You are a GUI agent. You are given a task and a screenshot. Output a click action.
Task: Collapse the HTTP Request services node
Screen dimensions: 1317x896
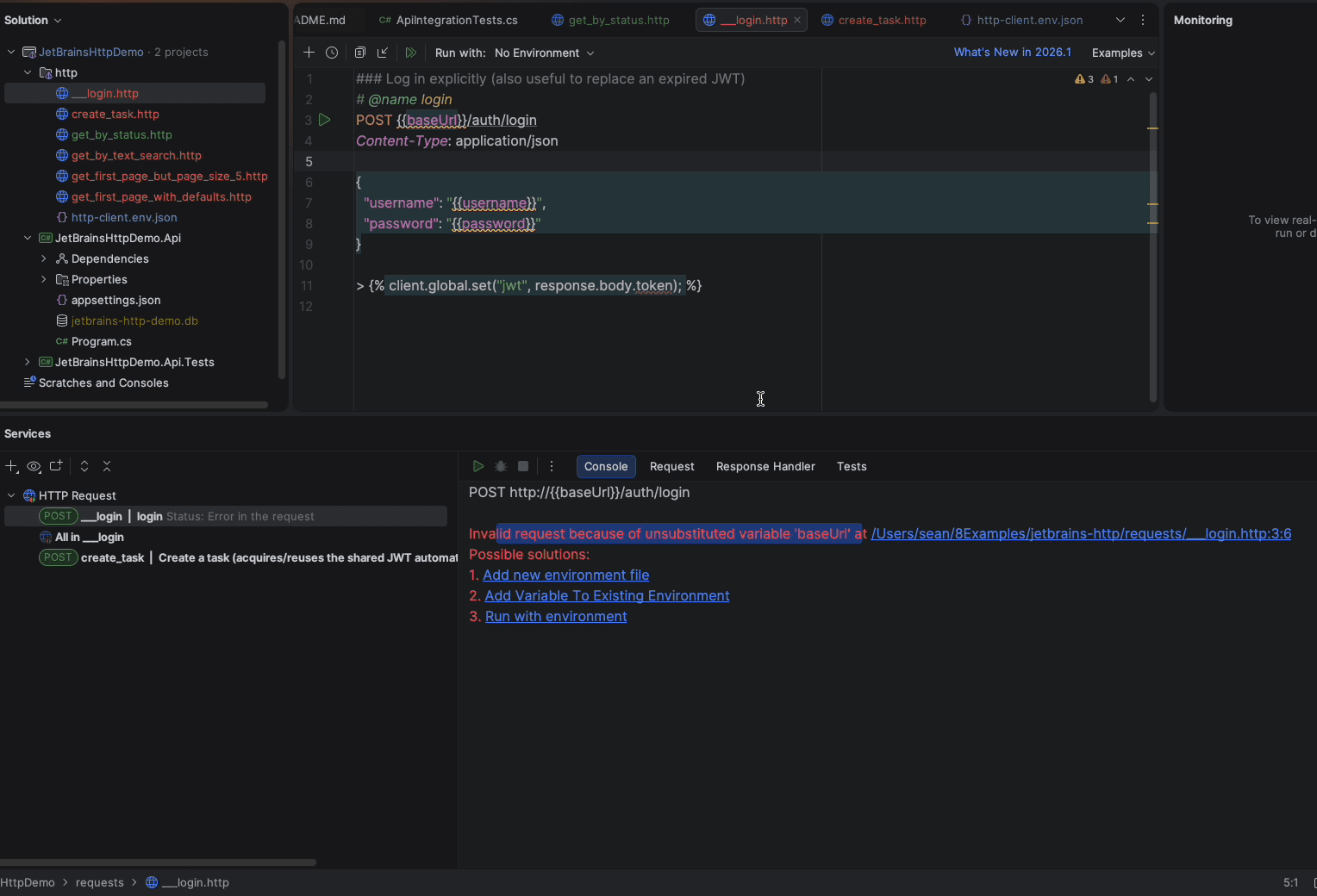[11, 495]
